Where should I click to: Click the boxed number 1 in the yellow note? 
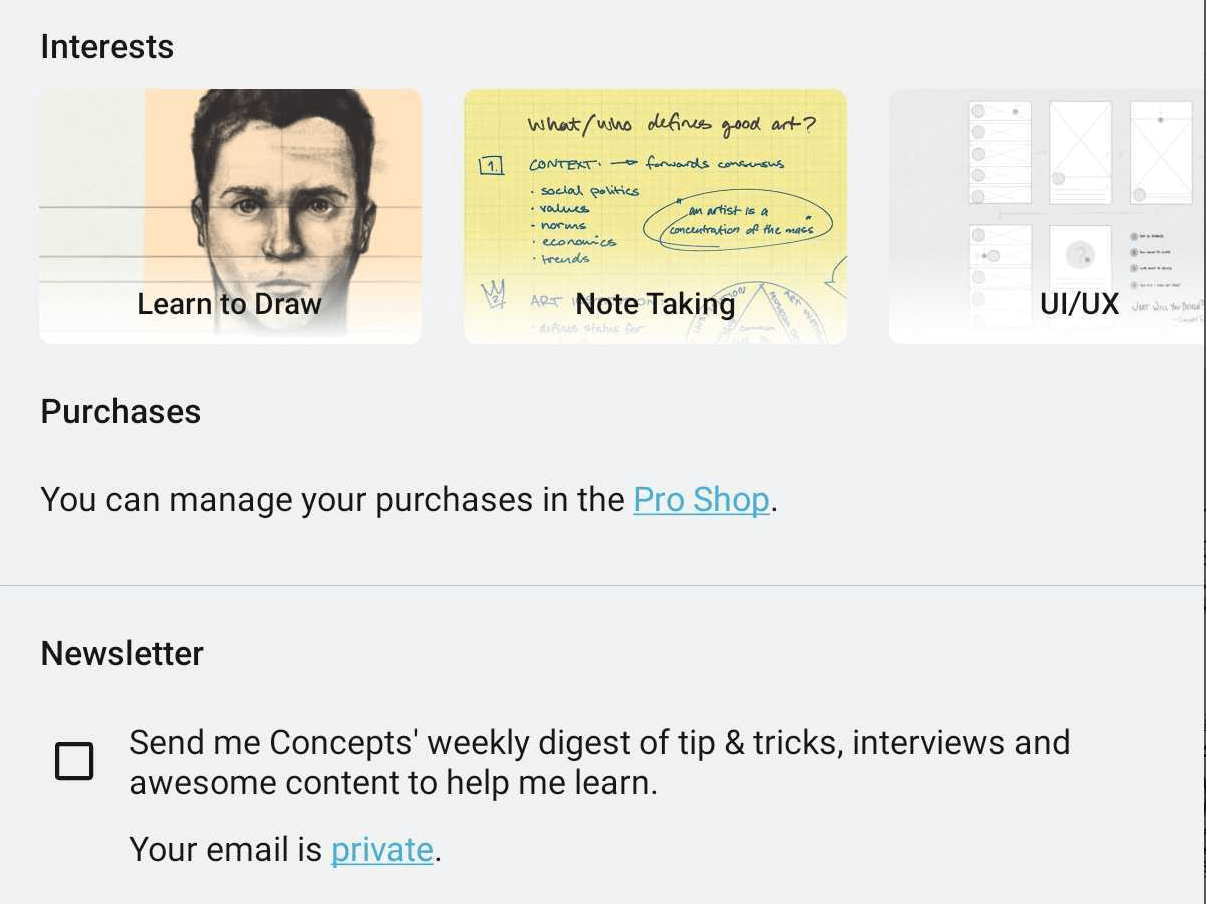point(492,165)
